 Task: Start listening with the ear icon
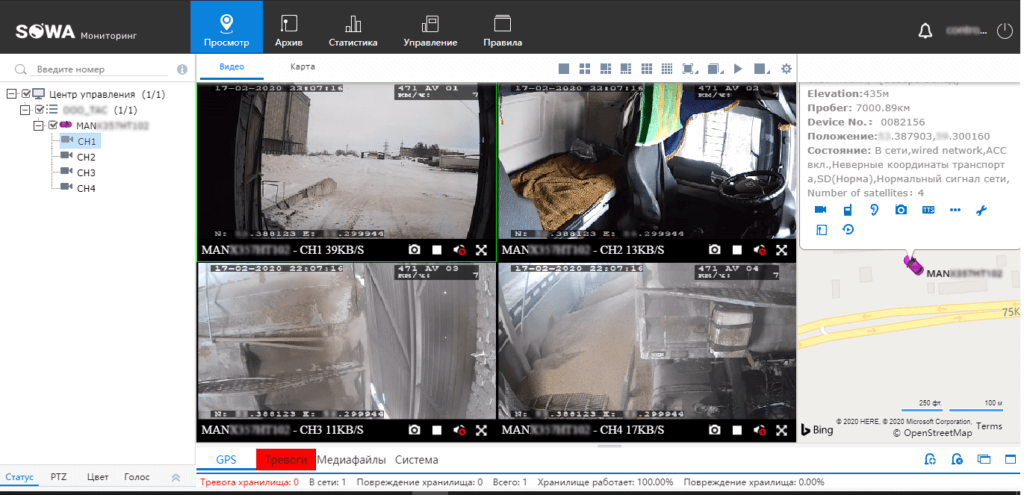(874, 210)
